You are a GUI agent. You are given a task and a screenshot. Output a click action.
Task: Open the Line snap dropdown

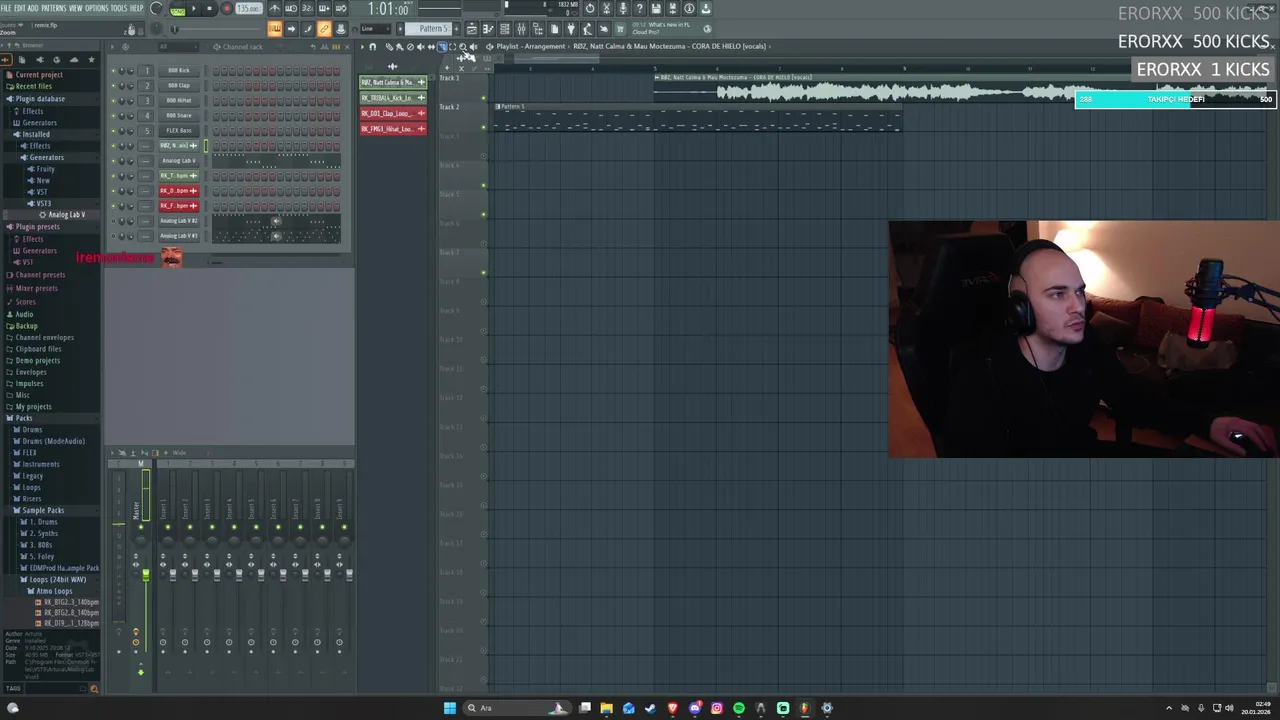pyautogui.click(x=377, y=29)
